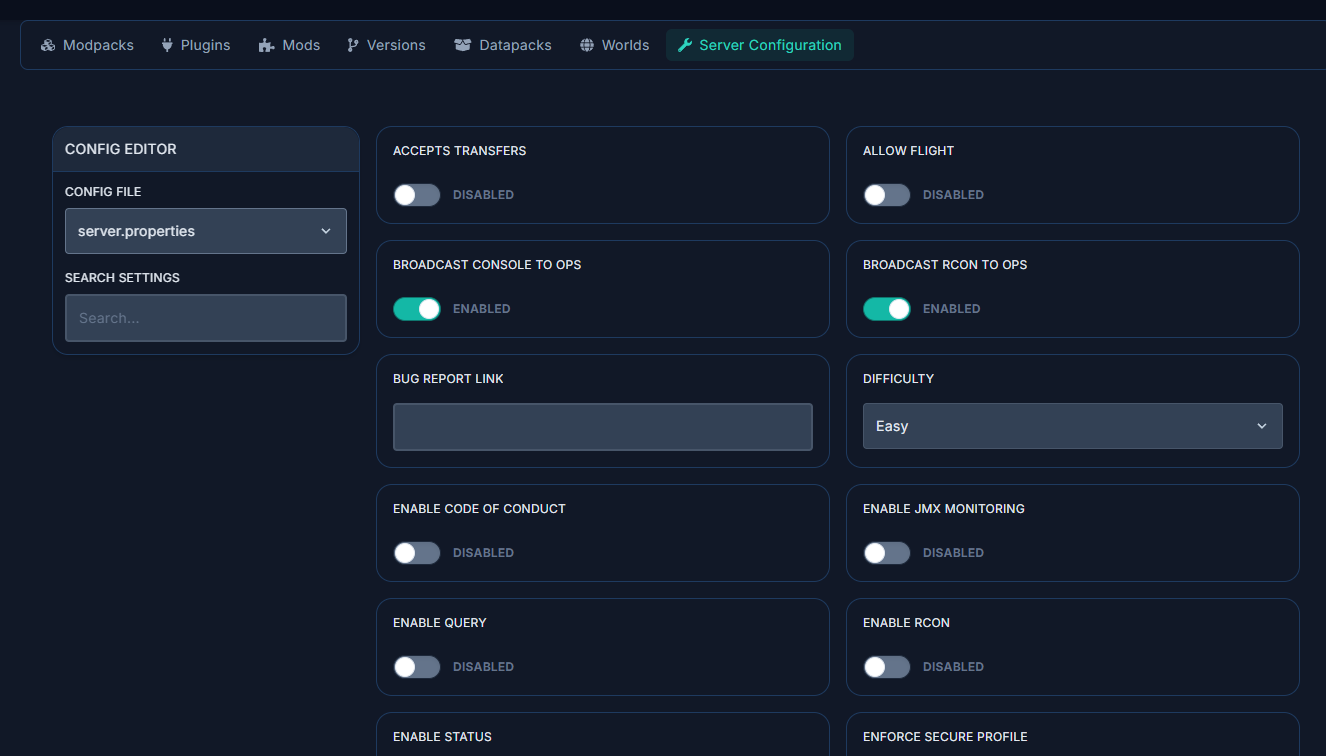Click the Plugins plug icon

click(167, 45)
